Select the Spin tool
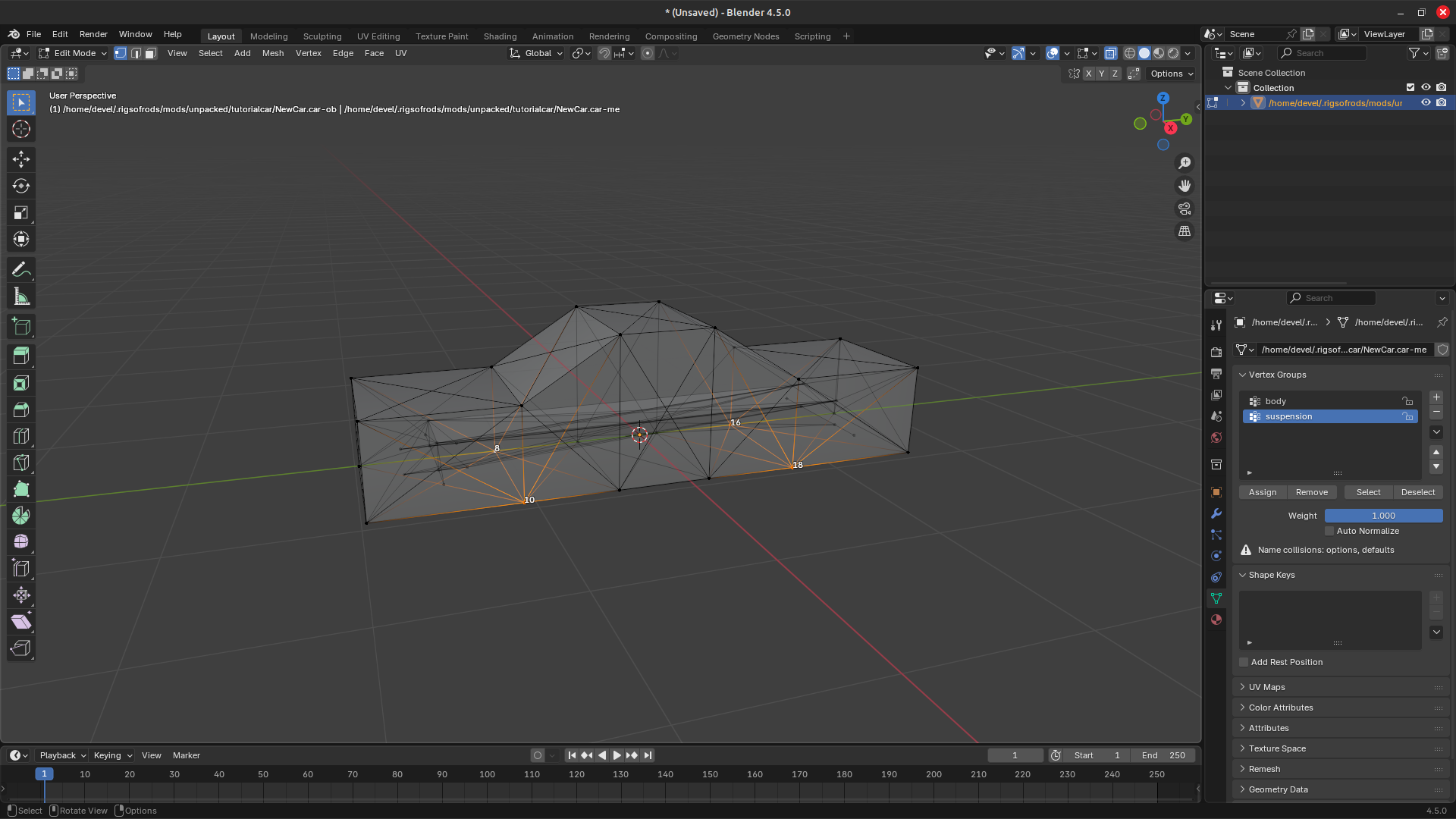The height and width of the screenshot is (819, 1456). tap(21, 516)
